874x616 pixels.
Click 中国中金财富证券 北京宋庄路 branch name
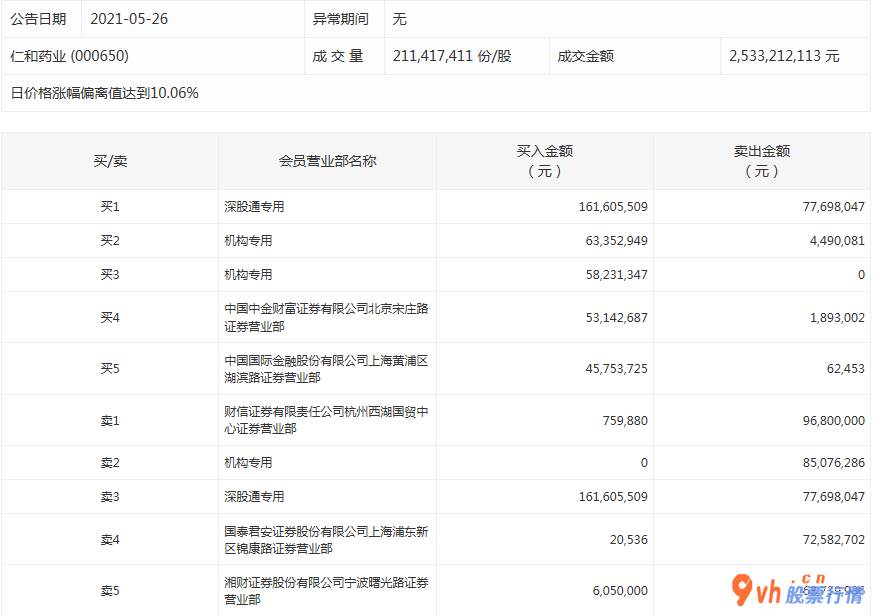[326, 318]
